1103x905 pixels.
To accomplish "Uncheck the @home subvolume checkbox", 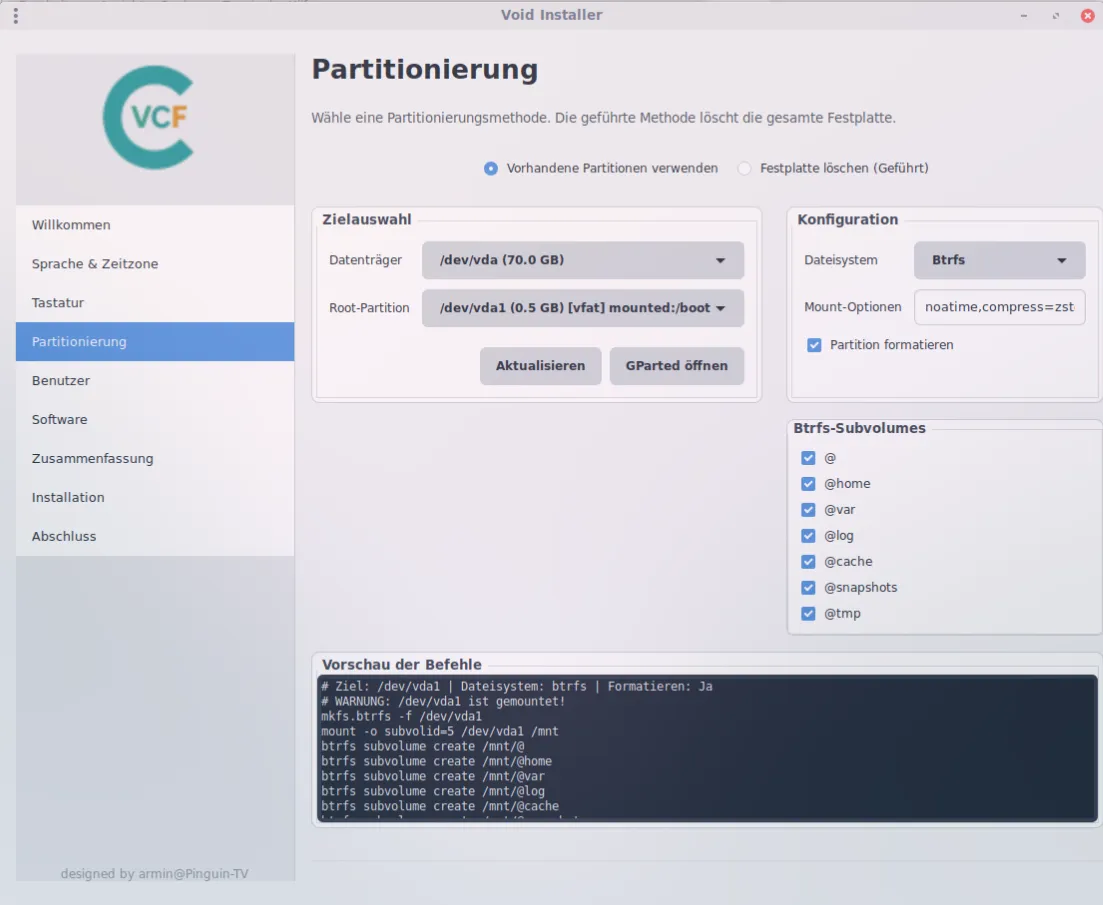I will [808, 484].
